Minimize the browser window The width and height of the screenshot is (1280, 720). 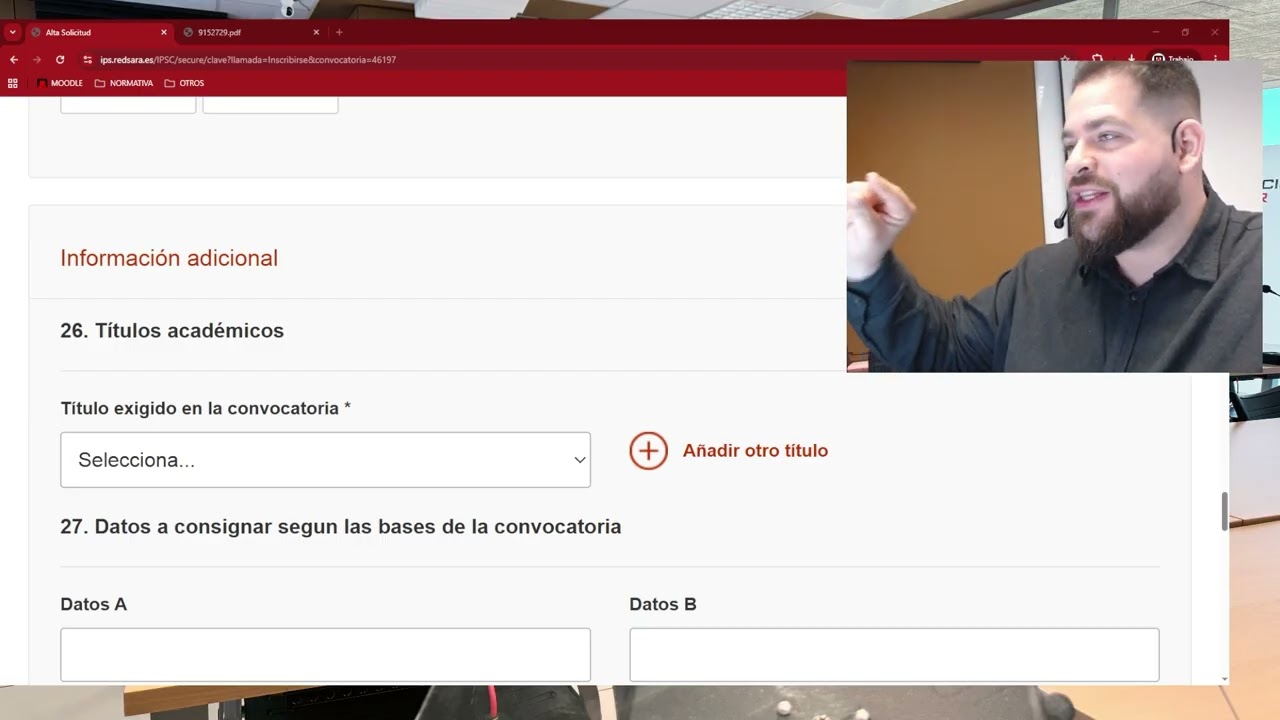click(1156, 32)
